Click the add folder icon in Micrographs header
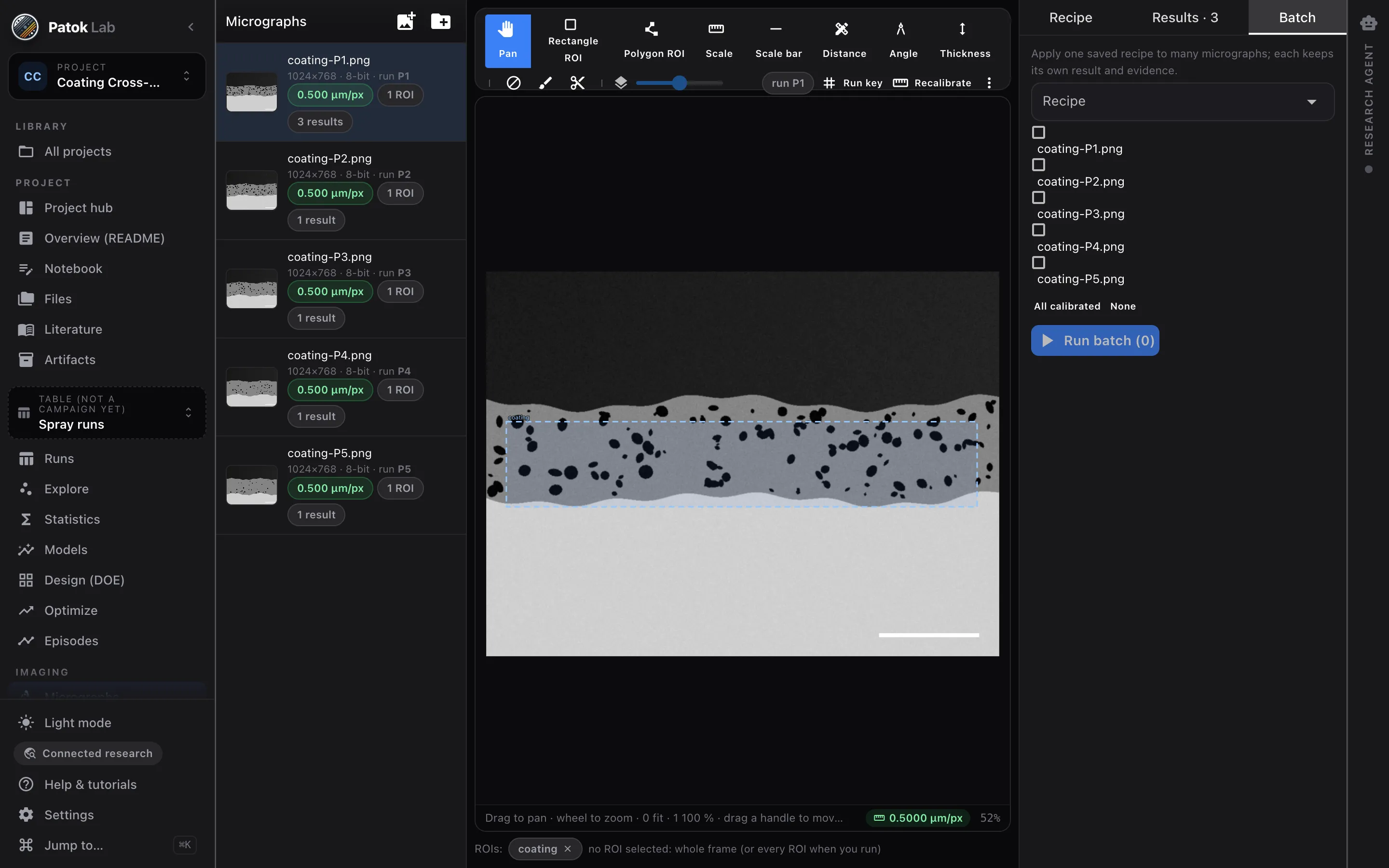Screen dimensions: 1389x868 [440, 21]
